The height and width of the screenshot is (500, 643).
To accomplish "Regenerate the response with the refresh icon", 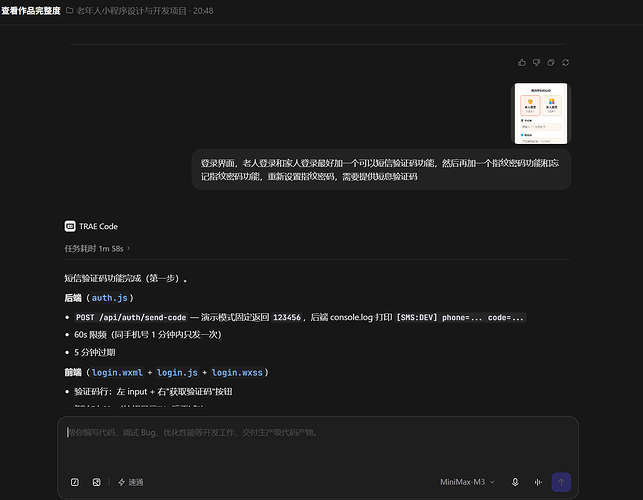I will click(565, 62).
